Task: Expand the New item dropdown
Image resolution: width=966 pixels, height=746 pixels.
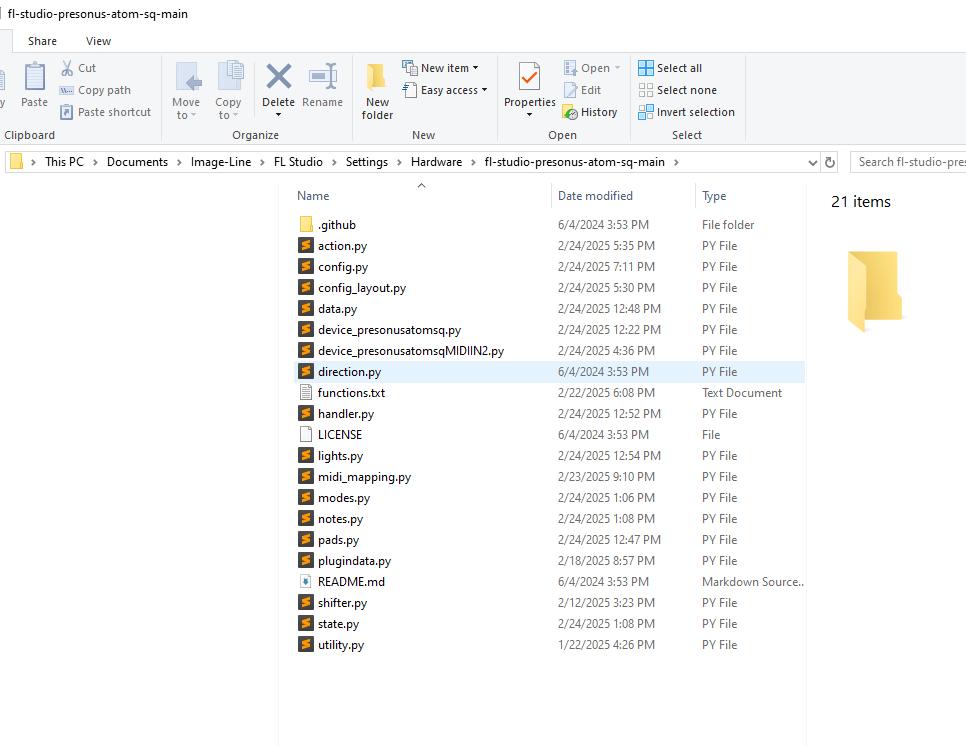Action: [x=475, y=68]
